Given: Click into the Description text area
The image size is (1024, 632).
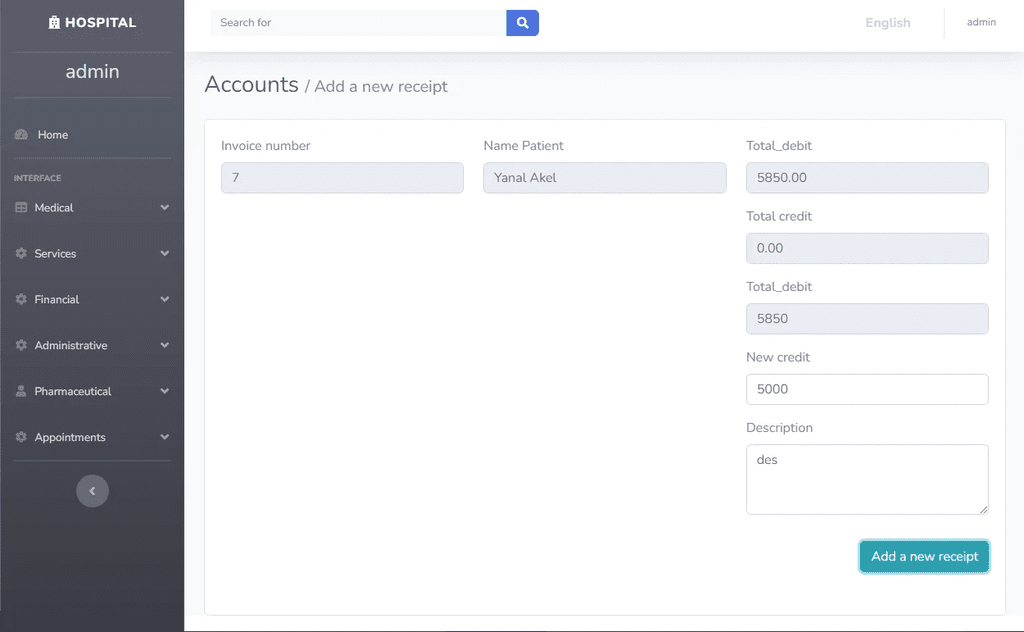Looking at the screenshot, I should tap(867, 479).
